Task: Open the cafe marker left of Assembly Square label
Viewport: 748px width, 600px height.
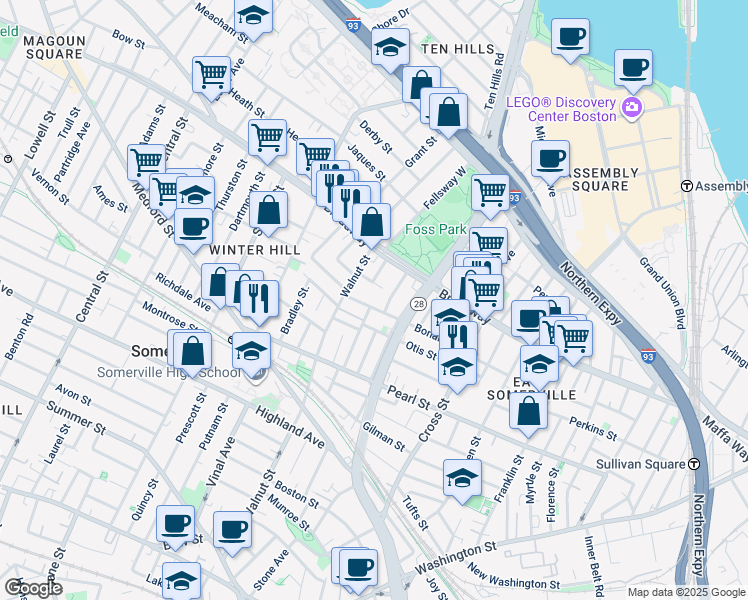Action: pos(551,160)
